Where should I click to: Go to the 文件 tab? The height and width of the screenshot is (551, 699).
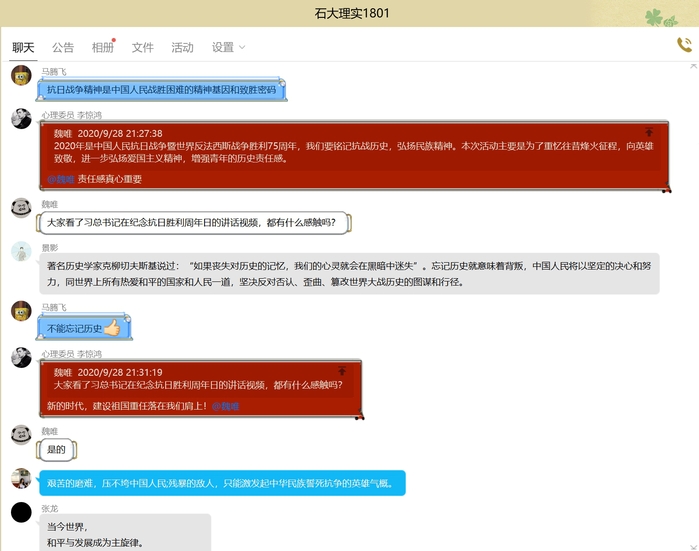click(143, 47)
